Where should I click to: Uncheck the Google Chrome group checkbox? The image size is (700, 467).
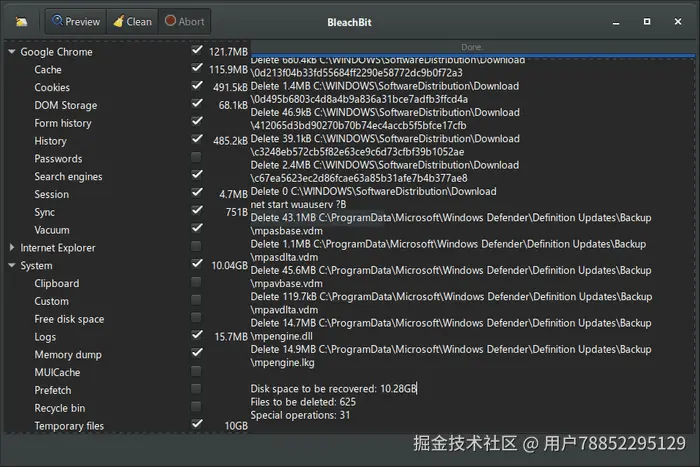click(196, 50)
